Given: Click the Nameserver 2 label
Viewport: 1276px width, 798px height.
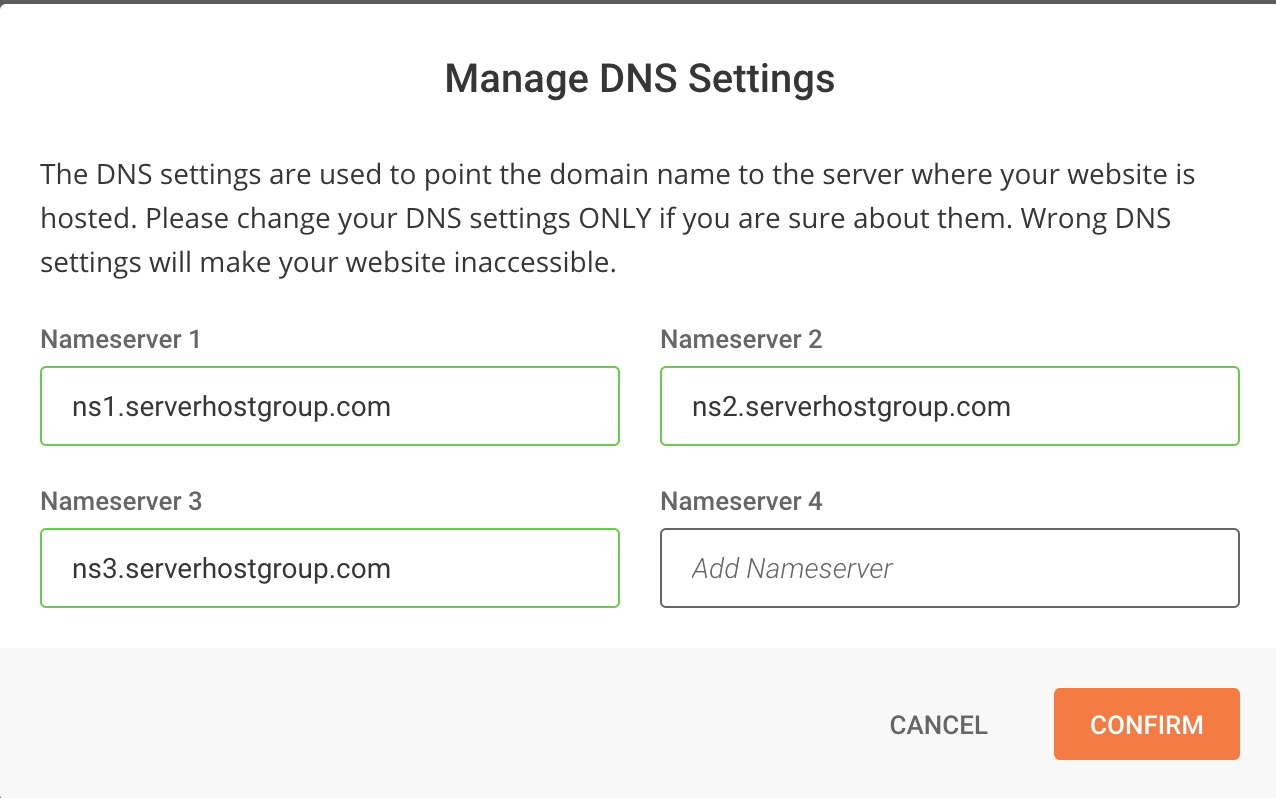Looking at the screenshot, I should 741,339.
